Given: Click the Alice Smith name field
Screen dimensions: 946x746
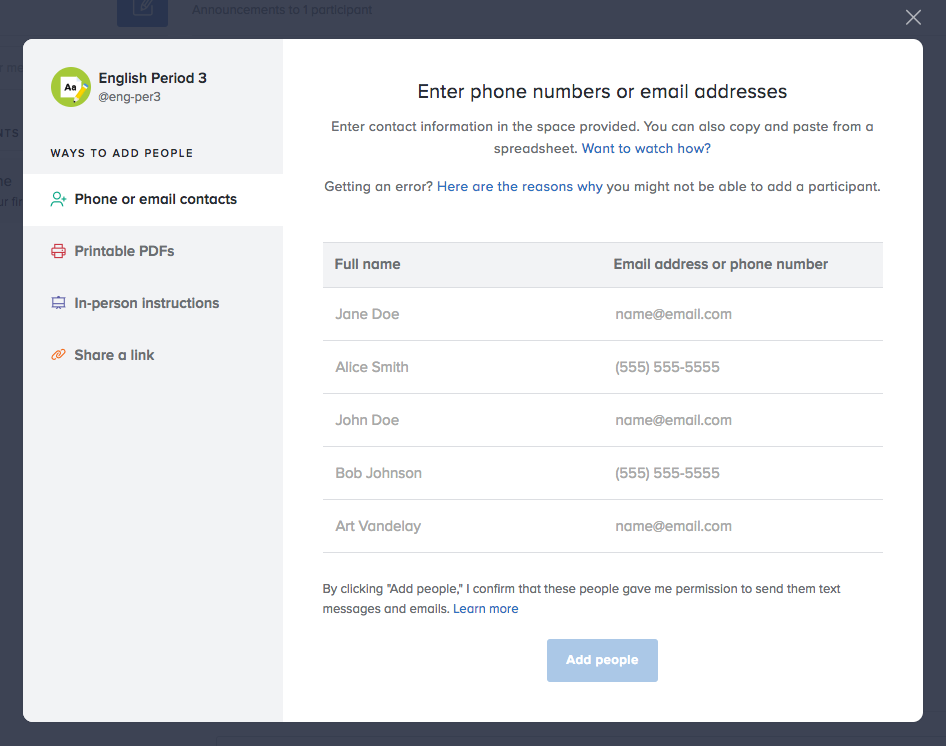Looking at the screenshot, I should [x=463, y=368].
